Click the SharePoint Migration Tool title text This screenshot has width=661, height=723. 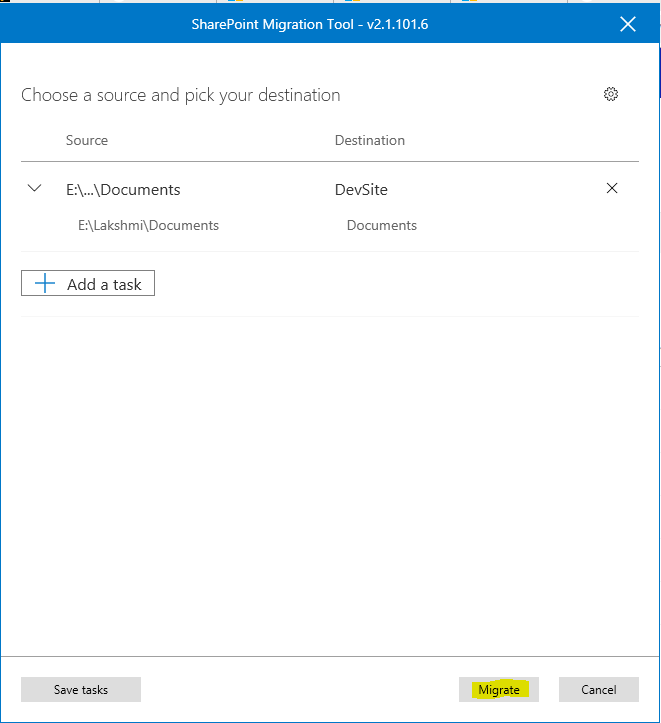[x=310, y=24]
